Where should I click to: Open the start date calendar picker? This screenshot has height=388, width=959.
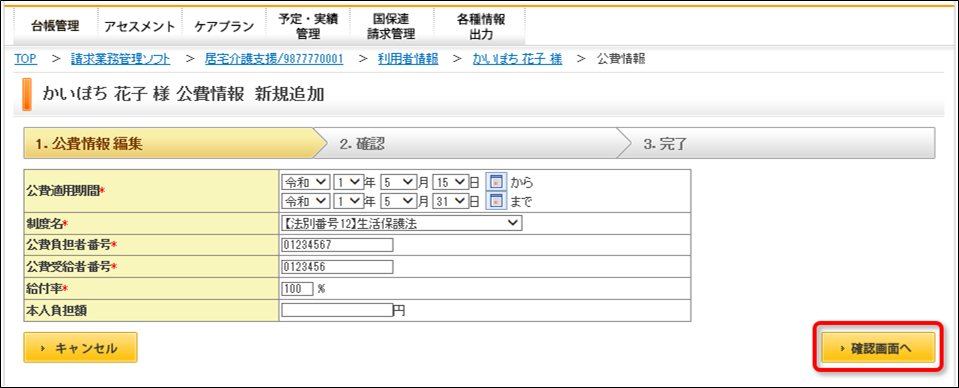pos(497,182)
